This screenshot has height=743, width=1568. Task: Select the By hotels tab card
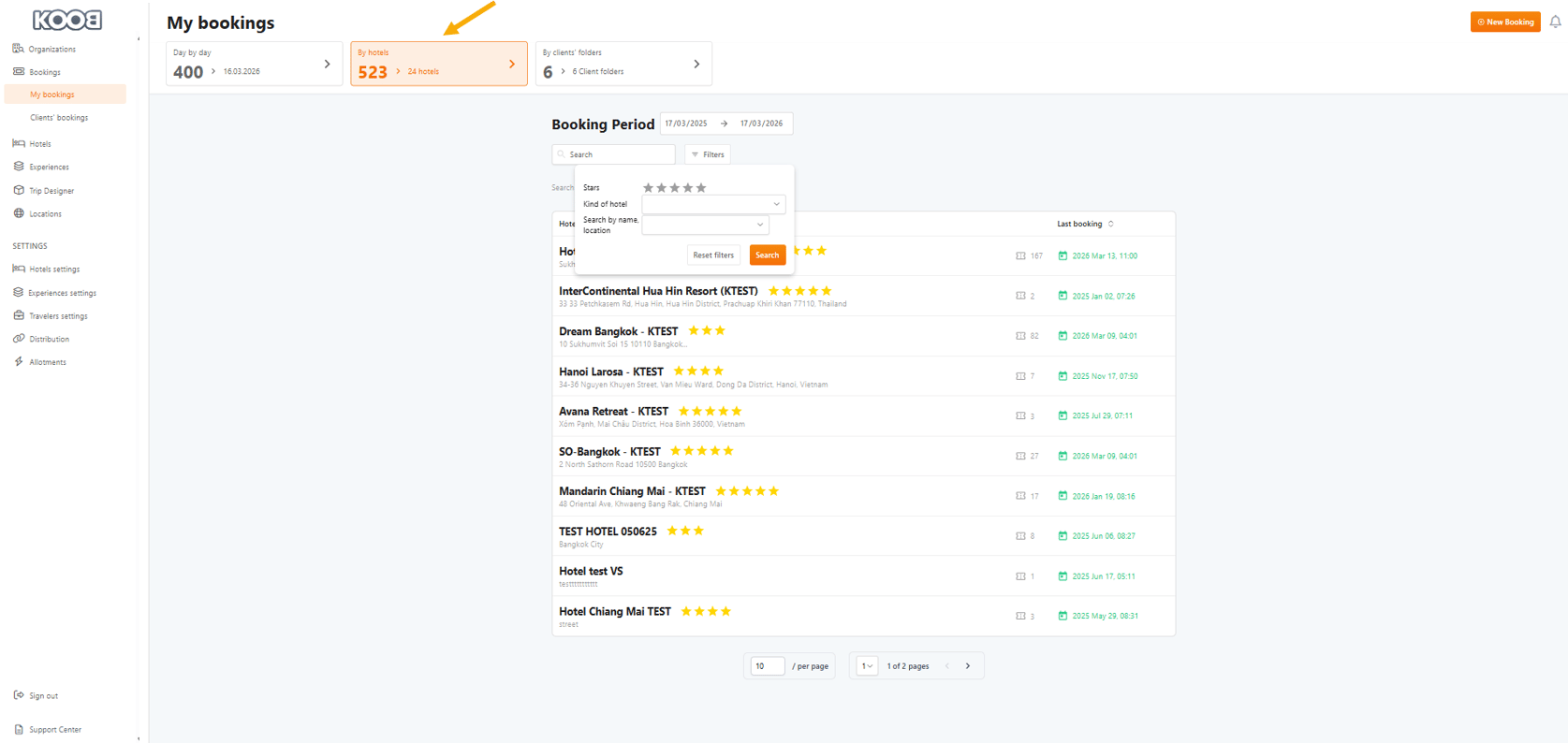(439, 64)
